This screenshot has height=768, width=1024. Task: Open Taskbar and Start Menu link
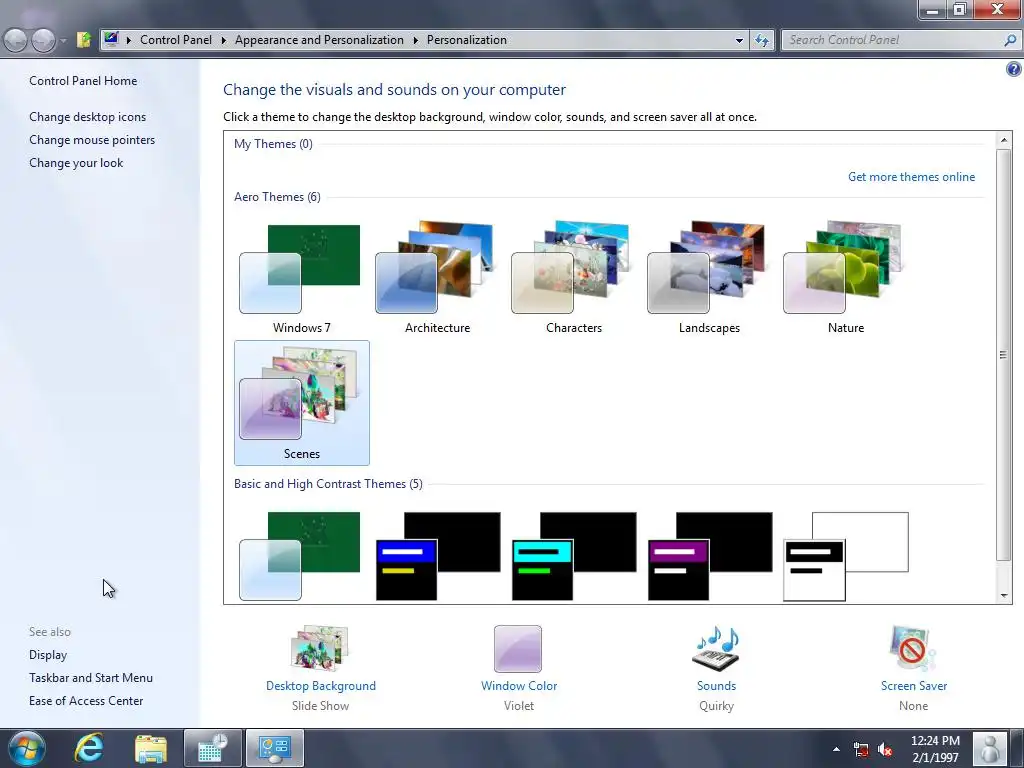(x=91, y=678)
